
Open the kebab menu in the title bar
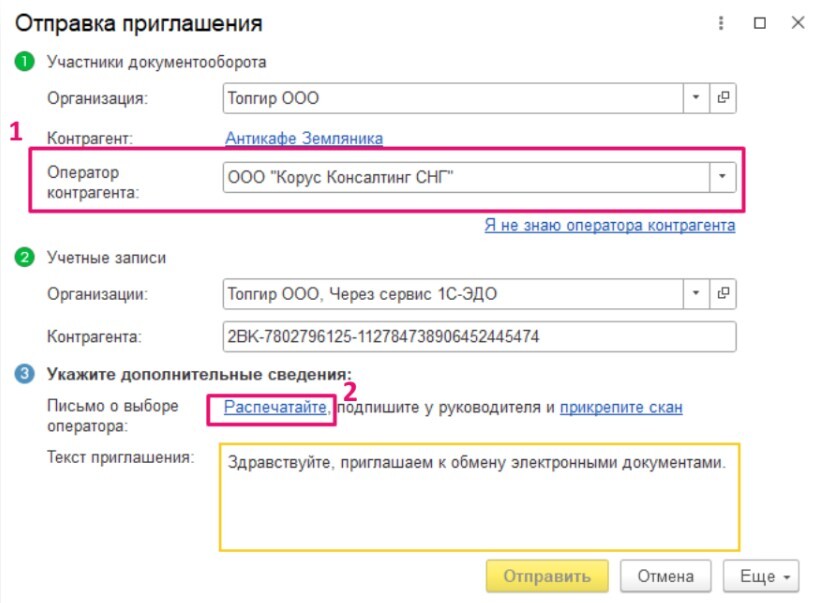click(722, 23)
